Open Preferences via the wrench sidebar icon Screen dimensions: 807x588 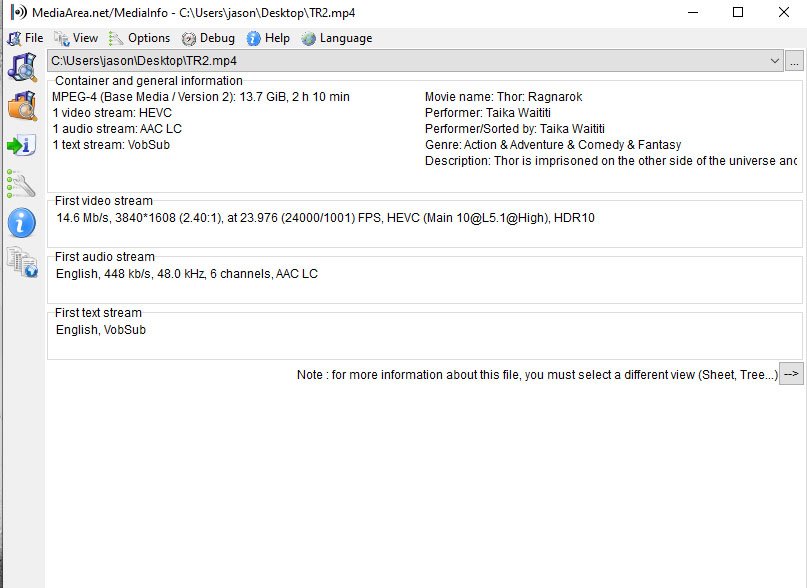click(21, 184)
